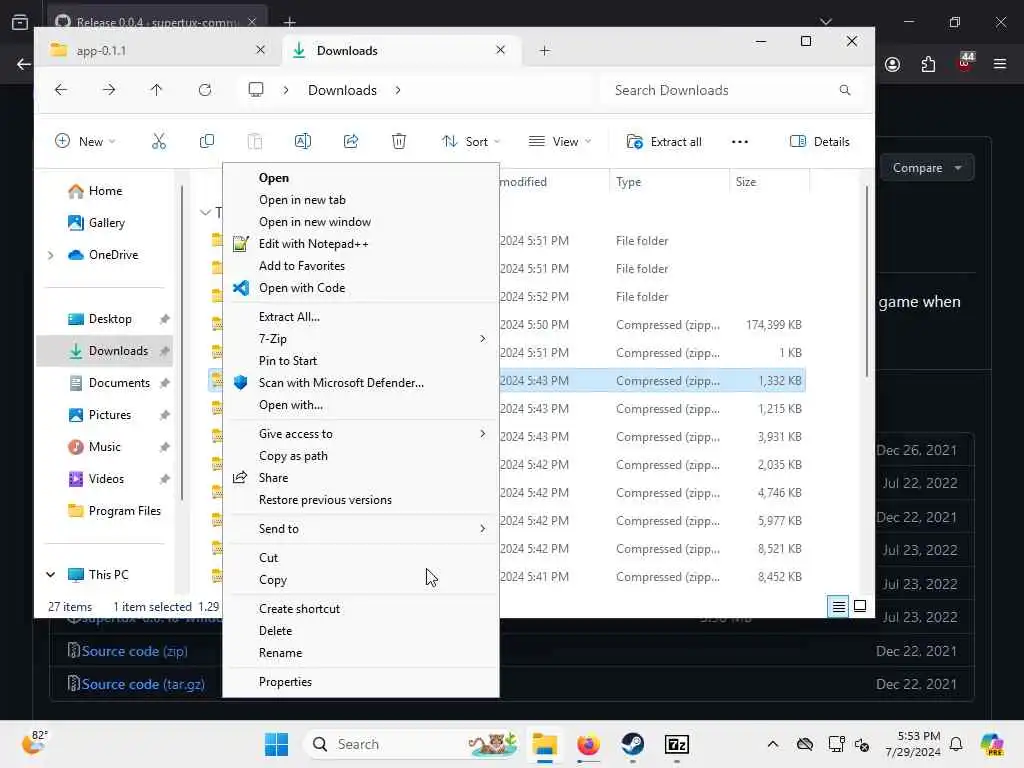Click the Share icon in toolbar
This screenshot has height=768, width=1024.
coord(351,142)
